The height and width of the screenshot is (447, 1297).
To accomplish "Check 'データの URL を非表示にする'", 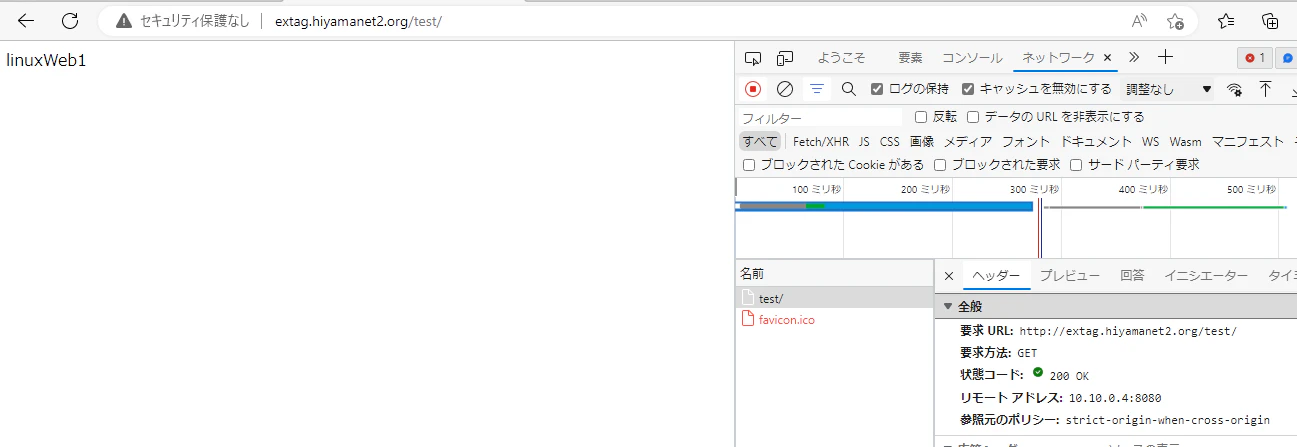I will tap(973, 117).
